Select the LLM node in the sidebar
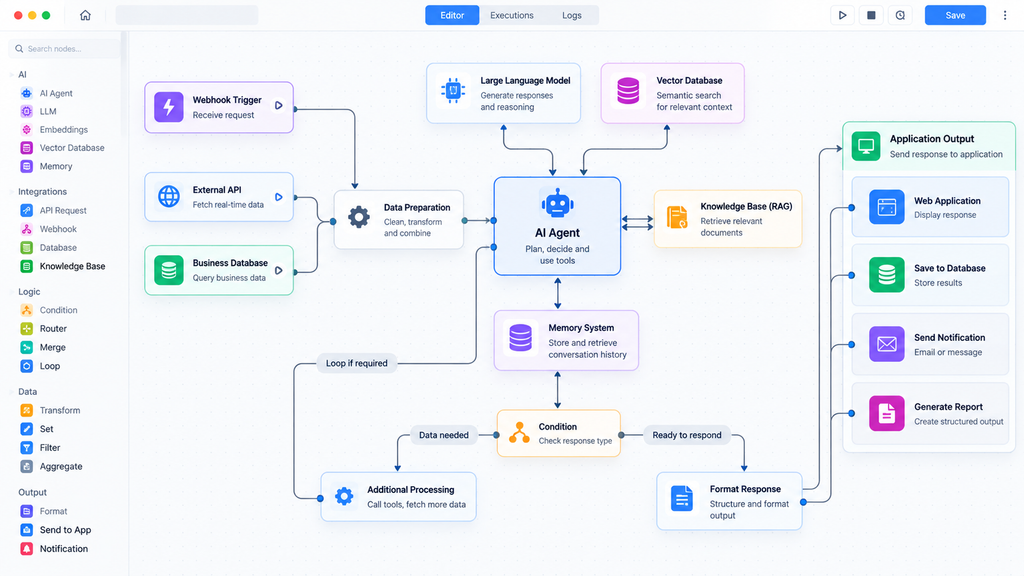This screenshot has height=576, width=1024. coord(48,112)
